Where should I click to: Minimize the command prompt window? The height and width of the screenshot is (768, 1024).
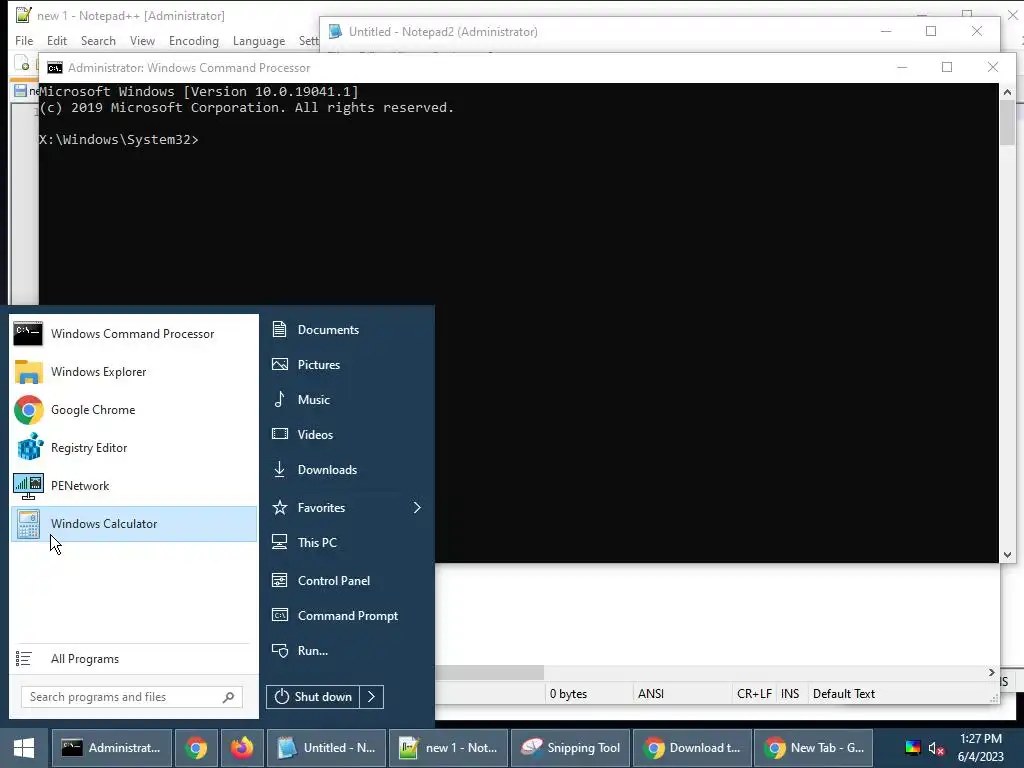coord(902,67)
